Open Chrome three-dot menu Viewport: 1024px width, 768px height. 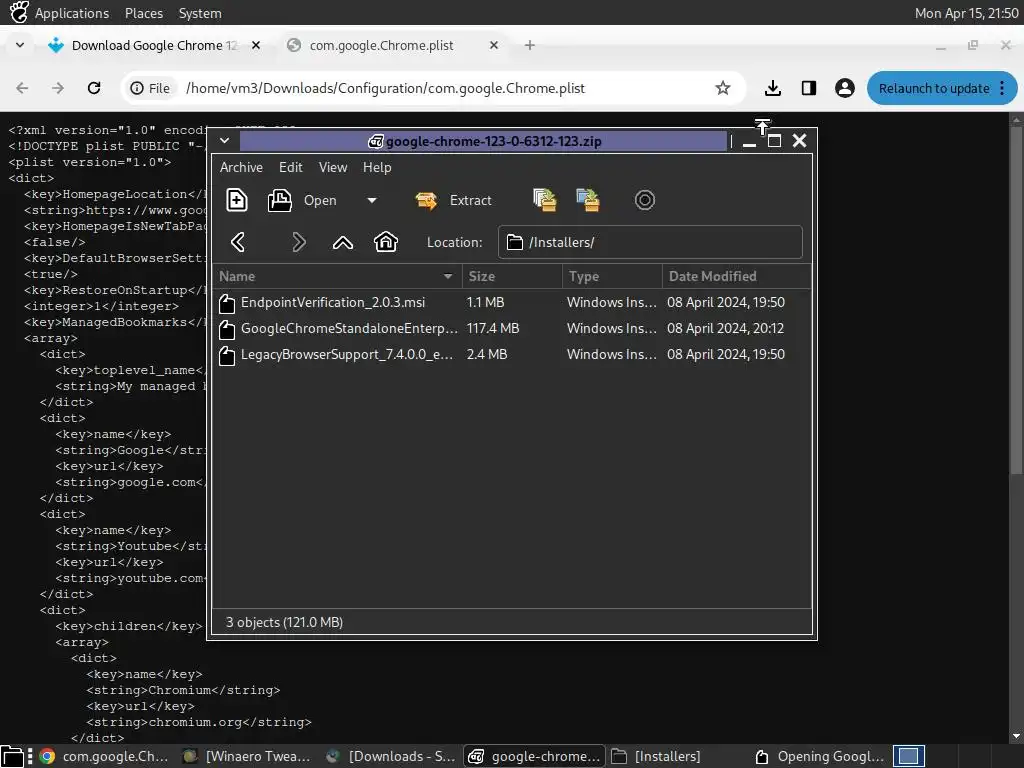(1002, 88)
